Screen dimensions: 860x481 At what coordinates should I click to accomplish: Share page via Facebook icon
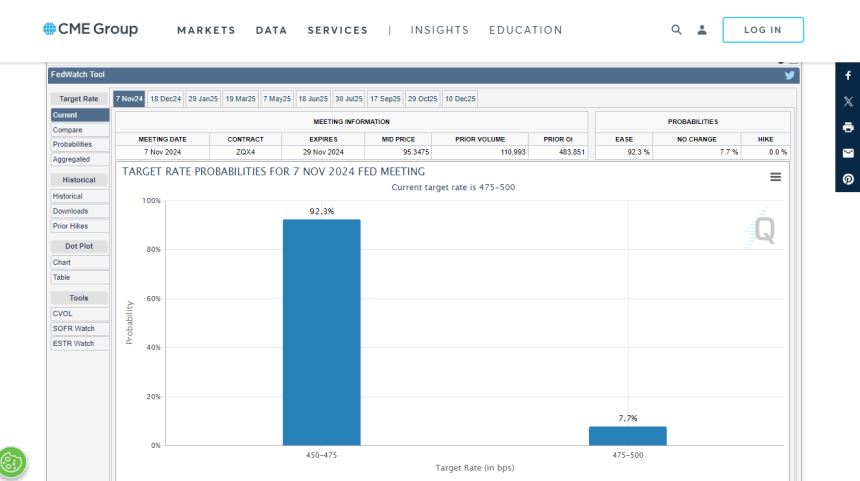pyautogui.click(x=848, y=76)
